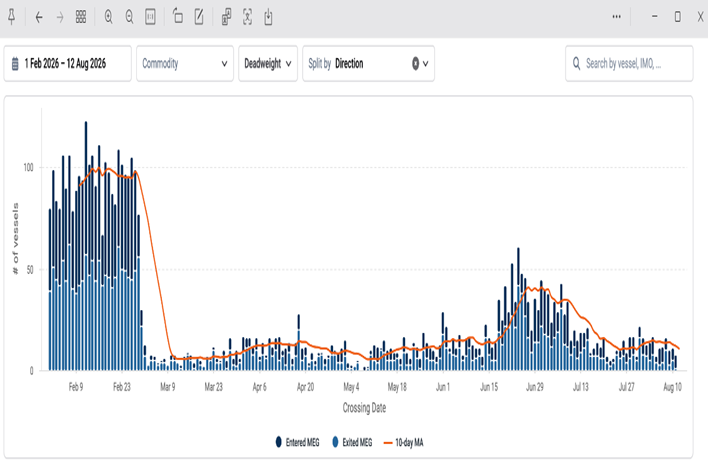The width and height of the screenshot is (708, 473).
Task: Toggle the 10-day MA legend series
Action: [x=403, y=442]
